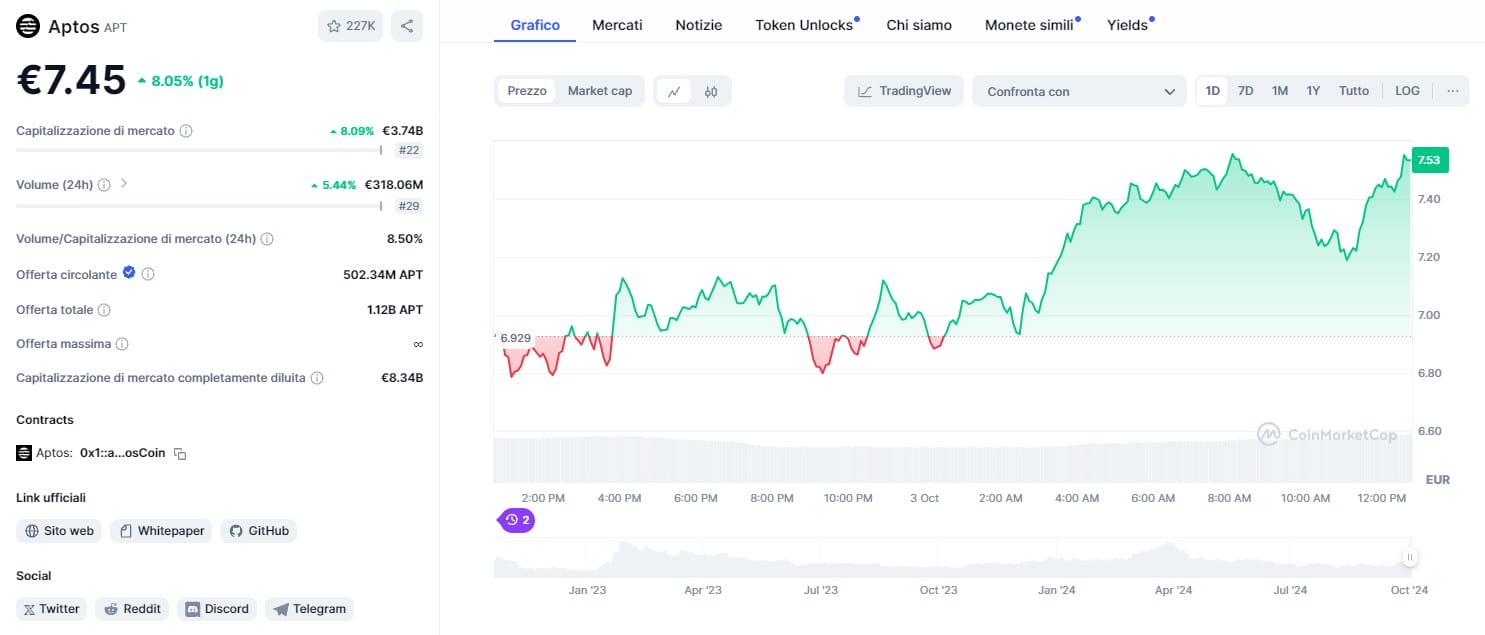Select the line chart icon

pos(674,91)
